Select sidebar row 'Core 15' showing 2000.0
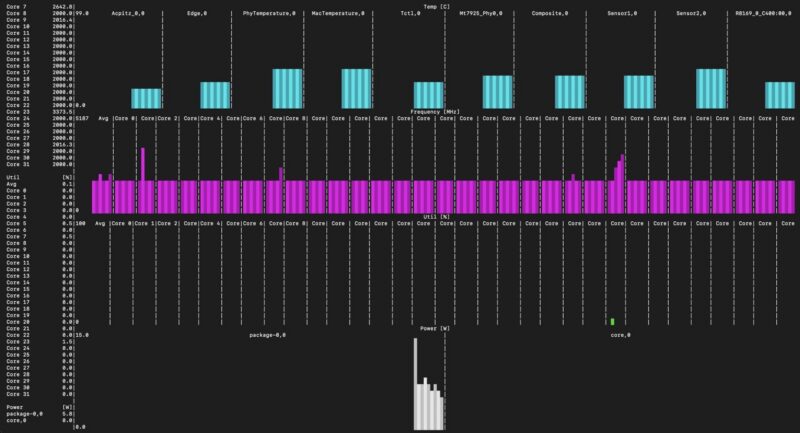Viewport: 800px width, 433px height. 40,59
